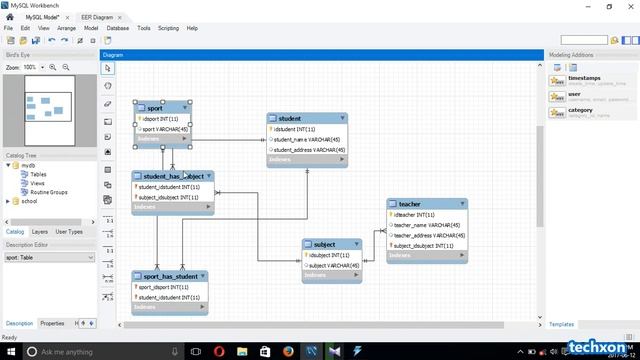This screenshot has height=360, width=640.
Task: Select student_address VARCHAR(45) column
Action: tap(309, 150)
